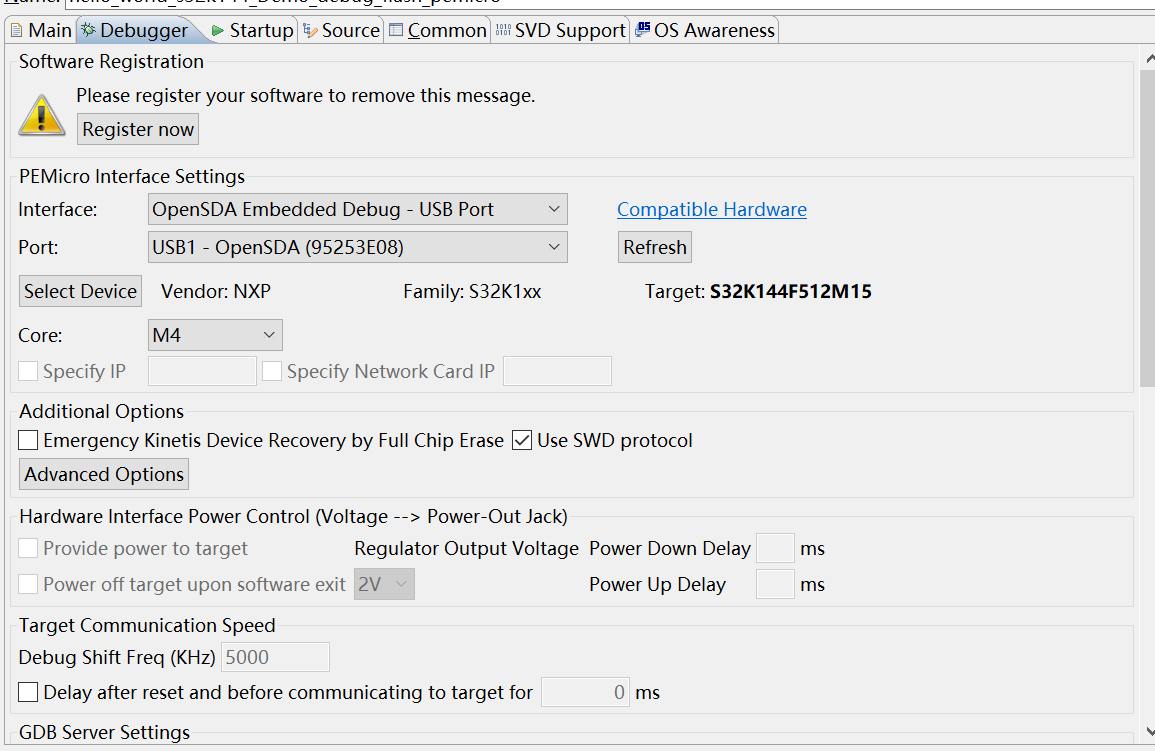The image size is (1155, 751).
Task: Click the Power Up Delay field
Action: [x=775, y=584]
